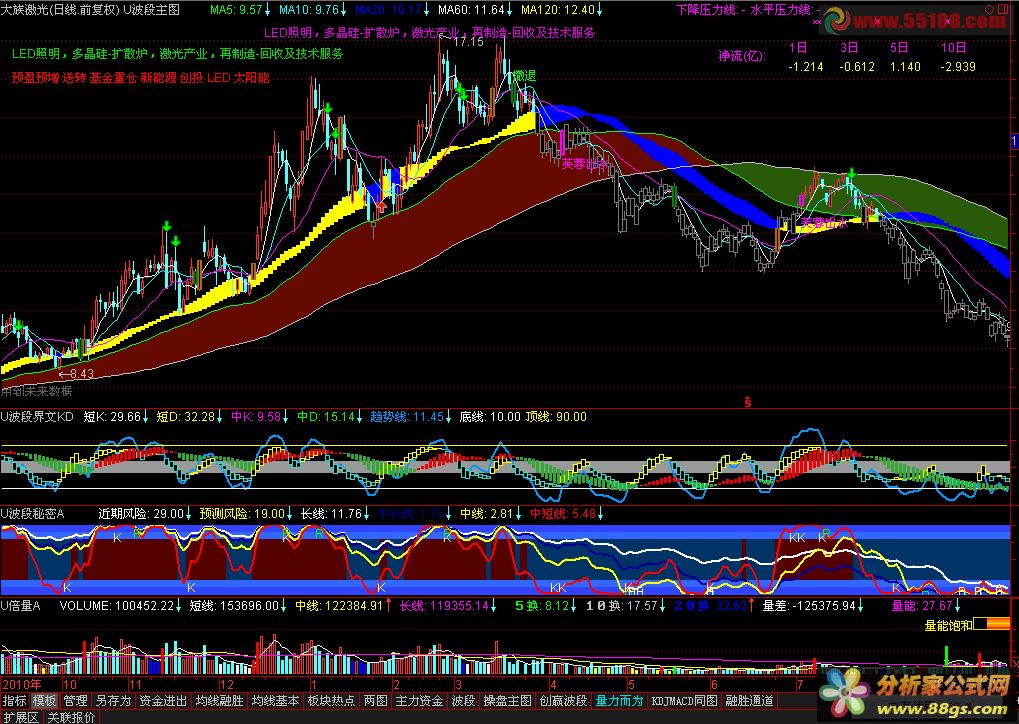Click the 用到未来数据 notice
Screen dimensions: 1019x724
coord(36,391)
